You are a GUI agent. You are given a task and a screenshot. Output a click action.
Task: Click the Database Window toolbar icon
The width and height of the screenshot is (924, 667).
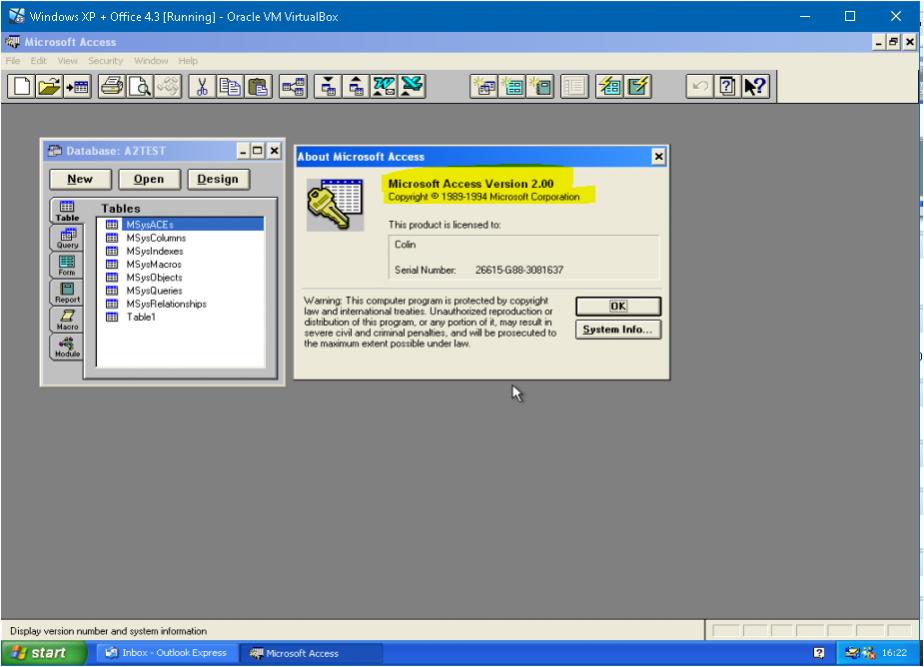pos(574,87)
